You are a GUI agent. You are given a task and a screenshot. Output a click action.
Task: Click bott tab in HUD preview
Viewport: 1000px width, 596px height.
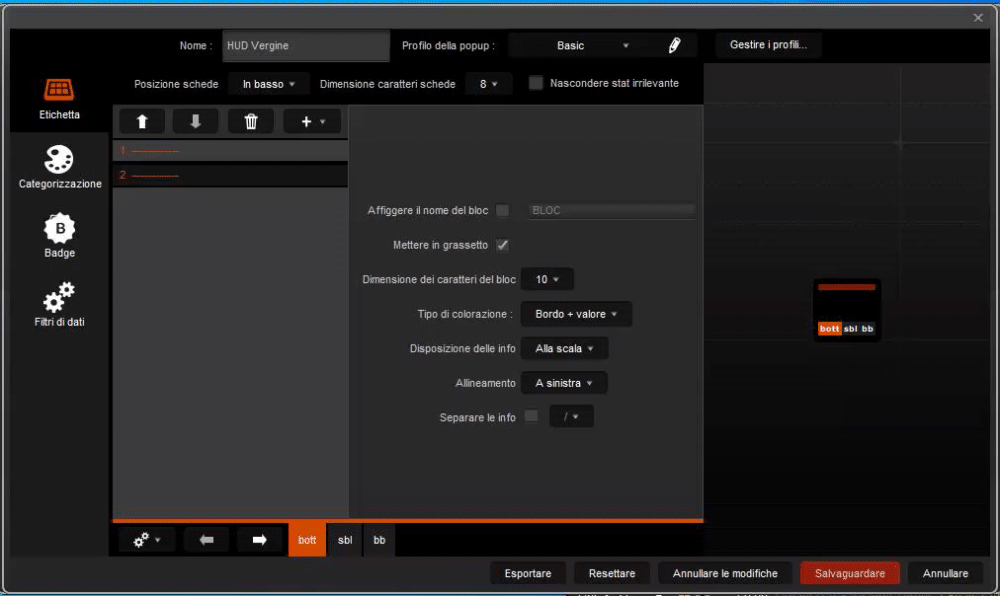829,329
